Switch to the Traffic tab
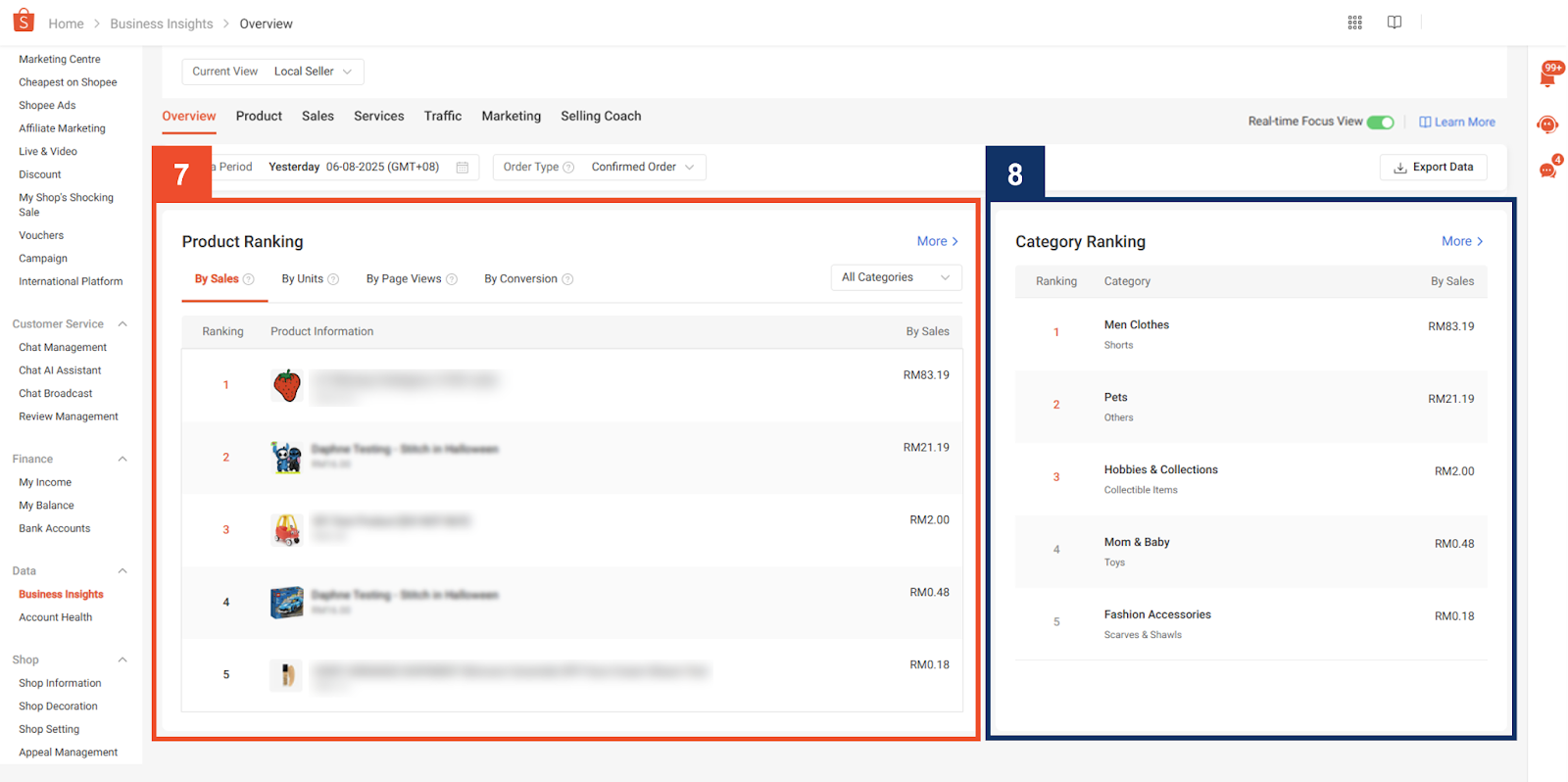Image resolution: width=1568 pixels, height=782 pixels. [442, 116]
